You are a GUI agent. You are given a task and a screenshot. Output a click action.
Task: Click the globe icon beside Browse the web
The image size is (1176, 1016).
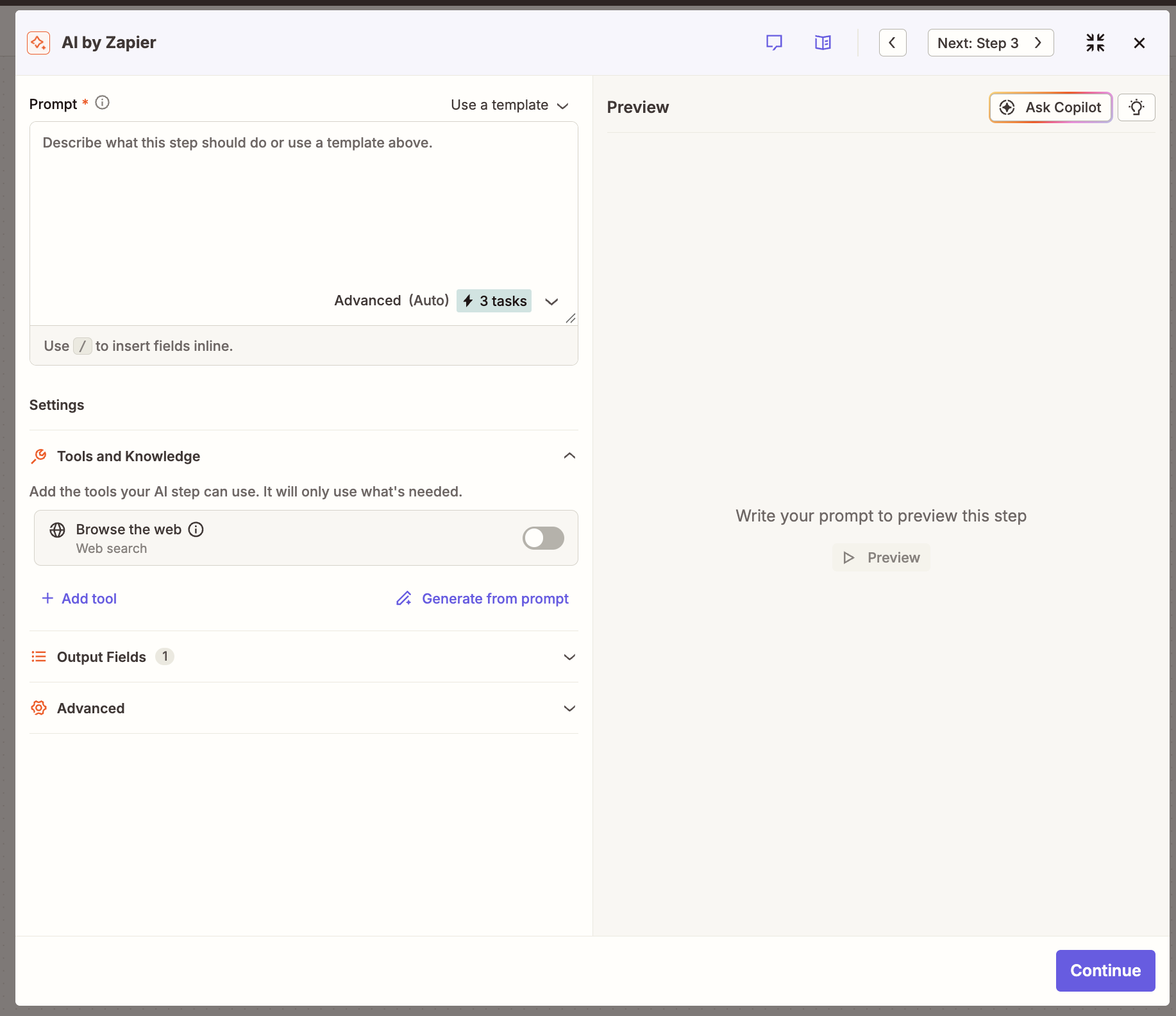(58, 530)
